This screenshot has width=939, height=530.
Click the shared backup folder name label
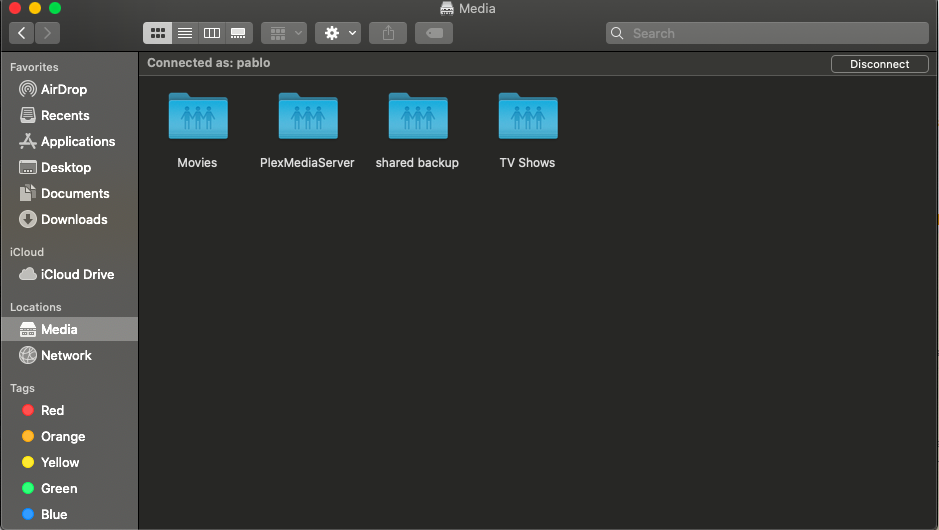417,162
